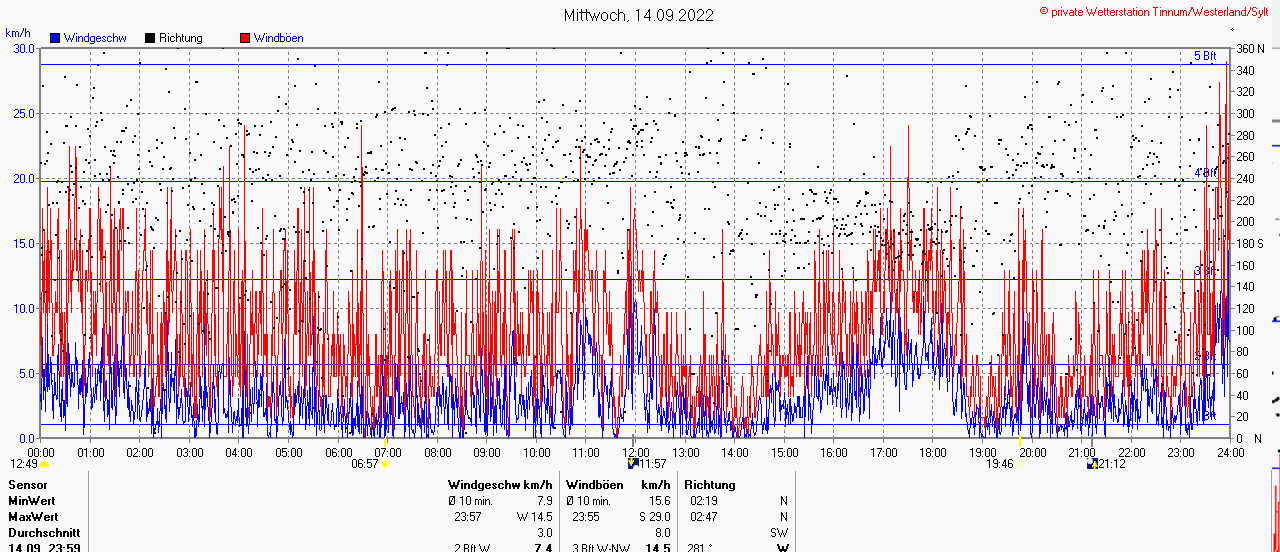Click the 2 Bft W current value
Viewport: 1280px width, 552px height.
(471, 548)
